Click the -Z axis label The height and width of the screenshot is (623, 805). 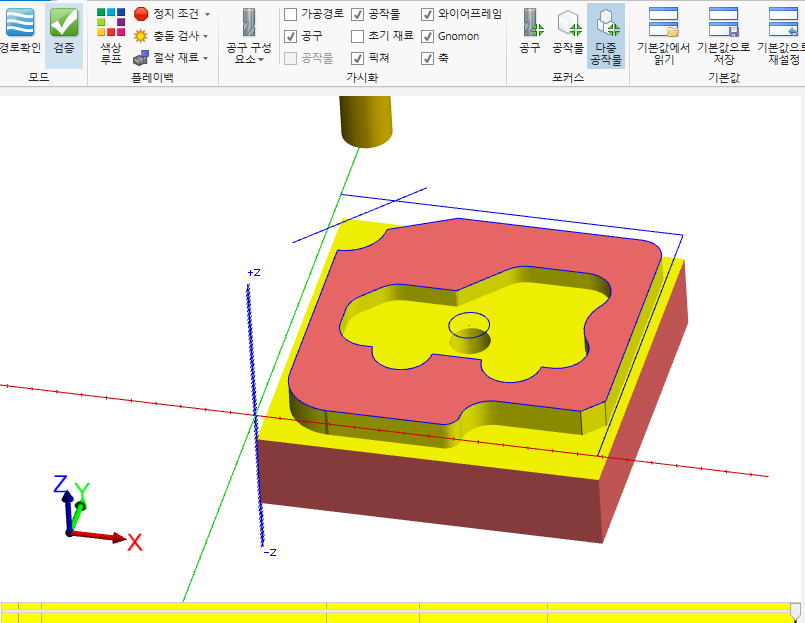[270, 553]
